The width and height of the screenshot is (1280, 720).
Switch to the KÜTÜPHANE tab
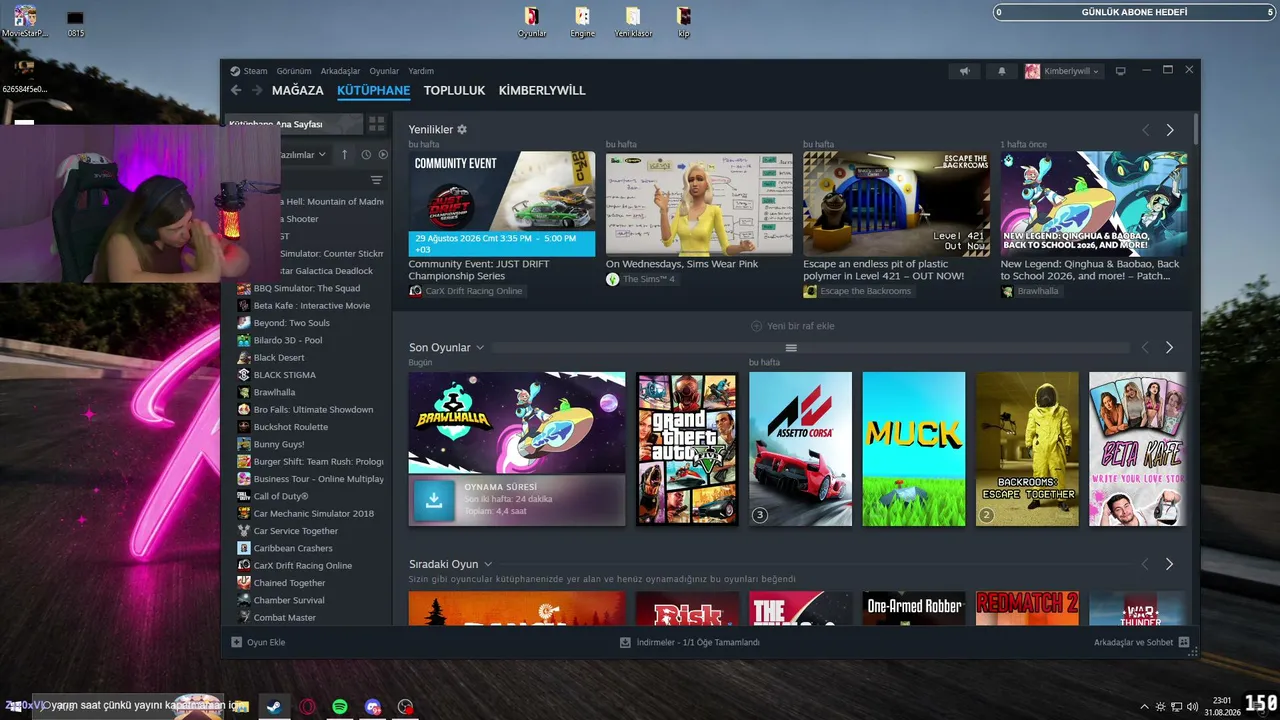coord(374,90)
